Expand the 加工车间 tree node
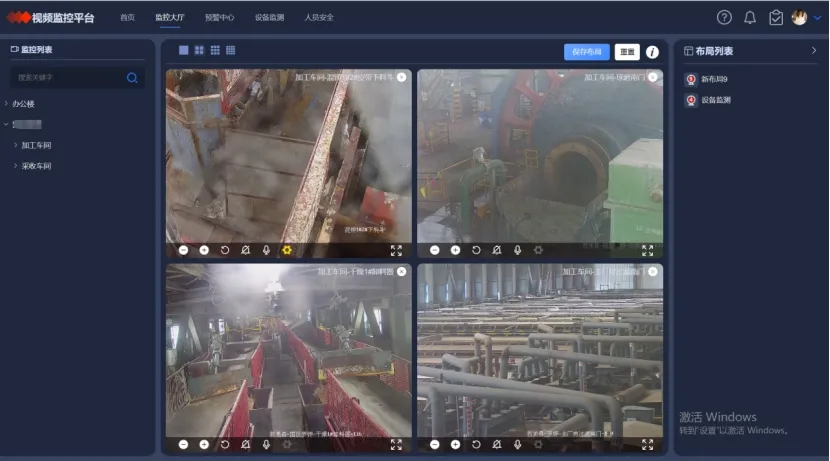Image resolution: width=830 pixels, height=461 pixels. 15,145
